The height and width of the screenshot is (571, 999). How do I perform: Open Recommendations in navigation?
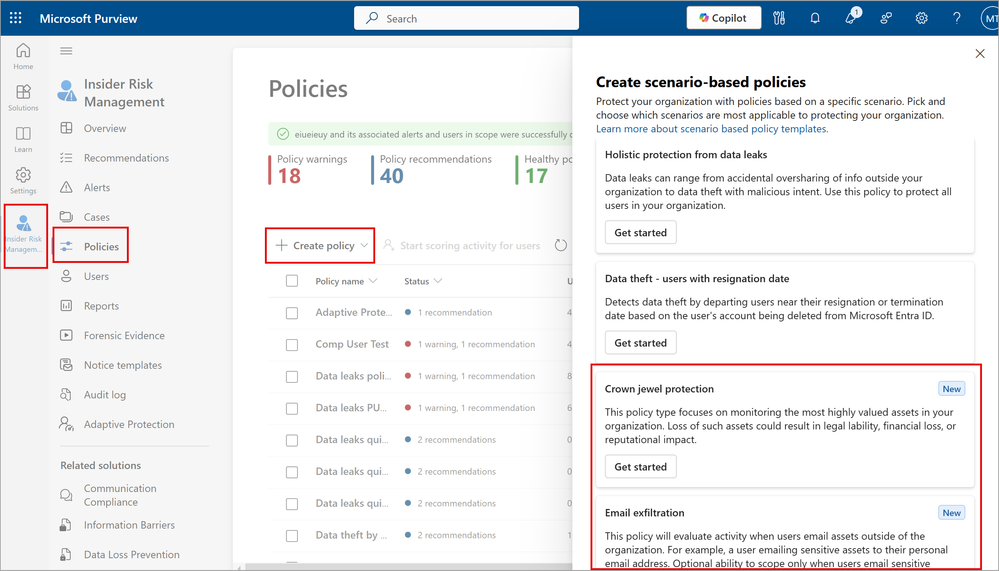[126, 158]
